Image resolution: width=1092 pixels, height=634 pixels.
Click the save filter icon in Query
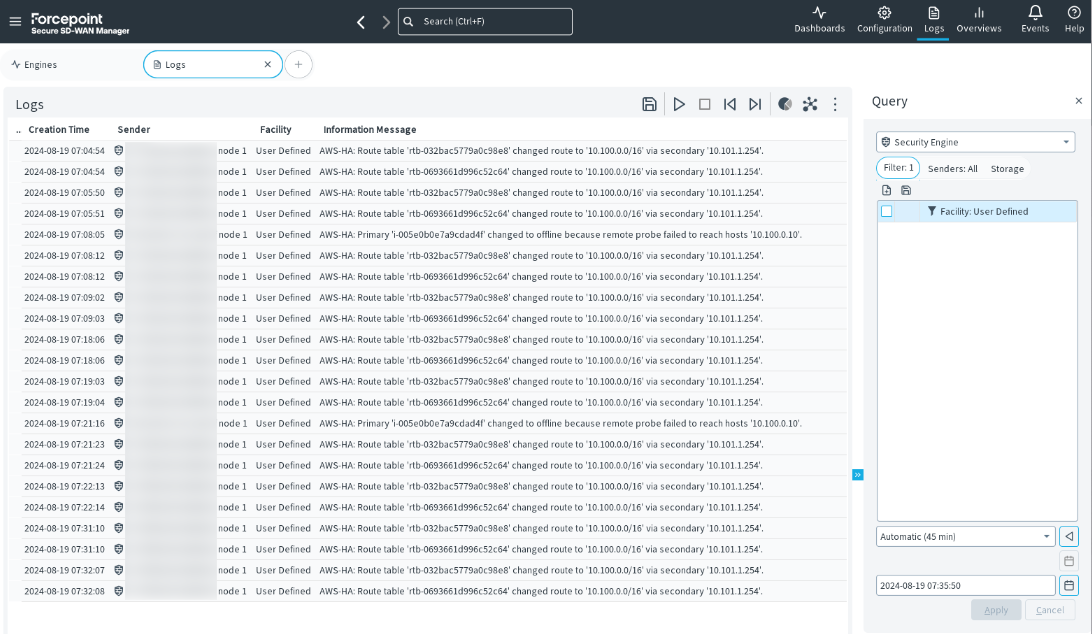tap(906, 190)
